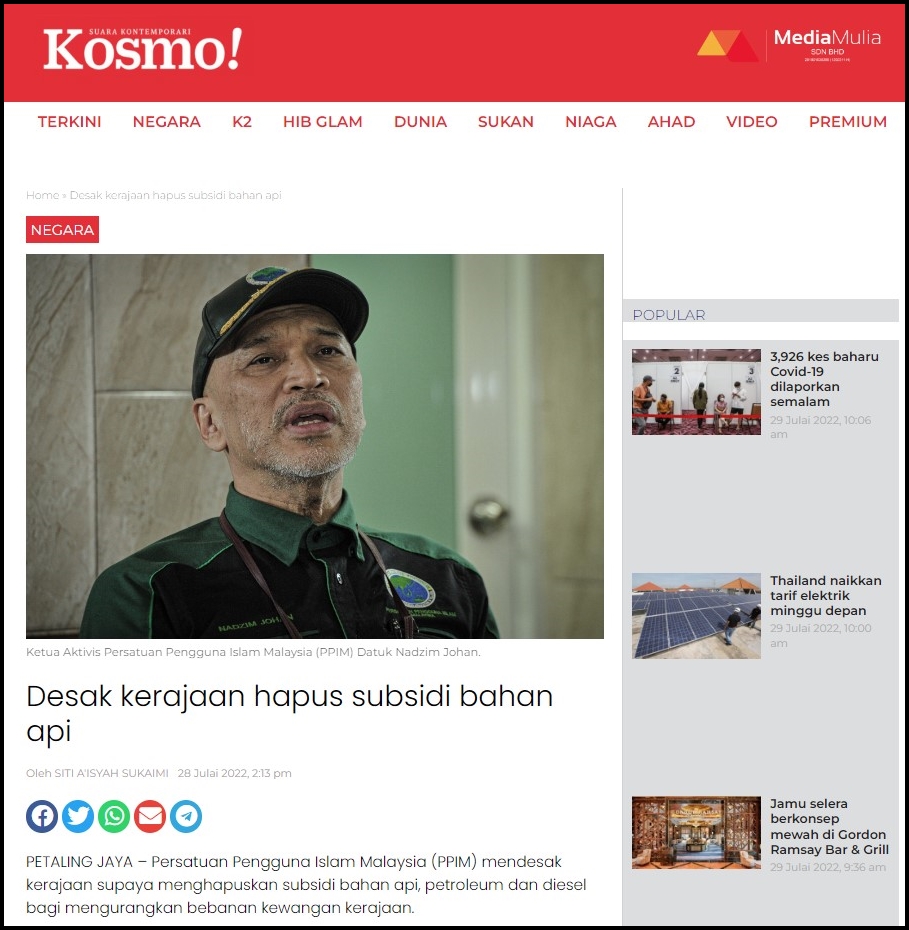Click the Home breadcrumb link
Viewport: 909px width, 930px height.
(42, 195)
